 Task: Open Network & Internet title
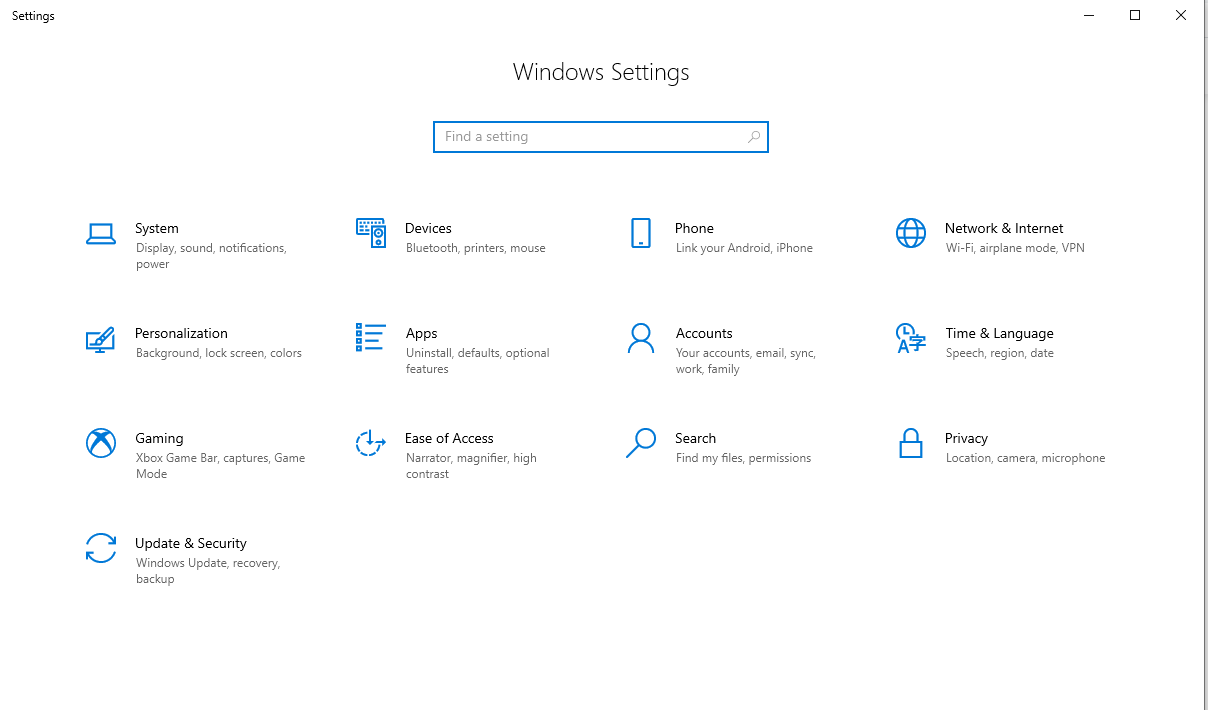[x=1004, y=228]
